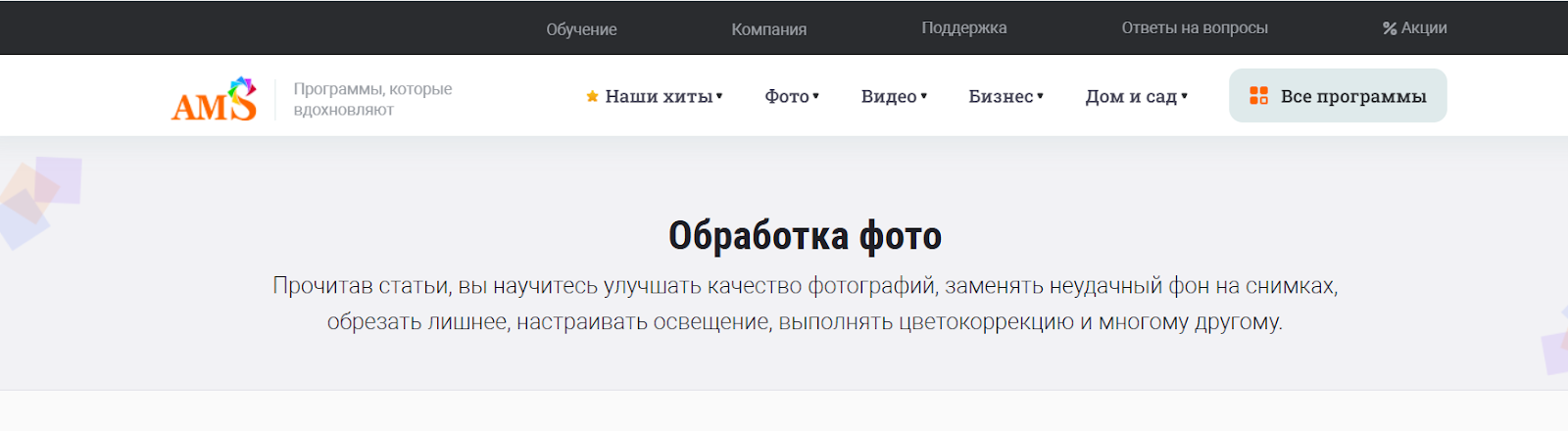Click the star icon beside Наши хиты
This screenshot has height=431, width=1568.
[592, 96]
